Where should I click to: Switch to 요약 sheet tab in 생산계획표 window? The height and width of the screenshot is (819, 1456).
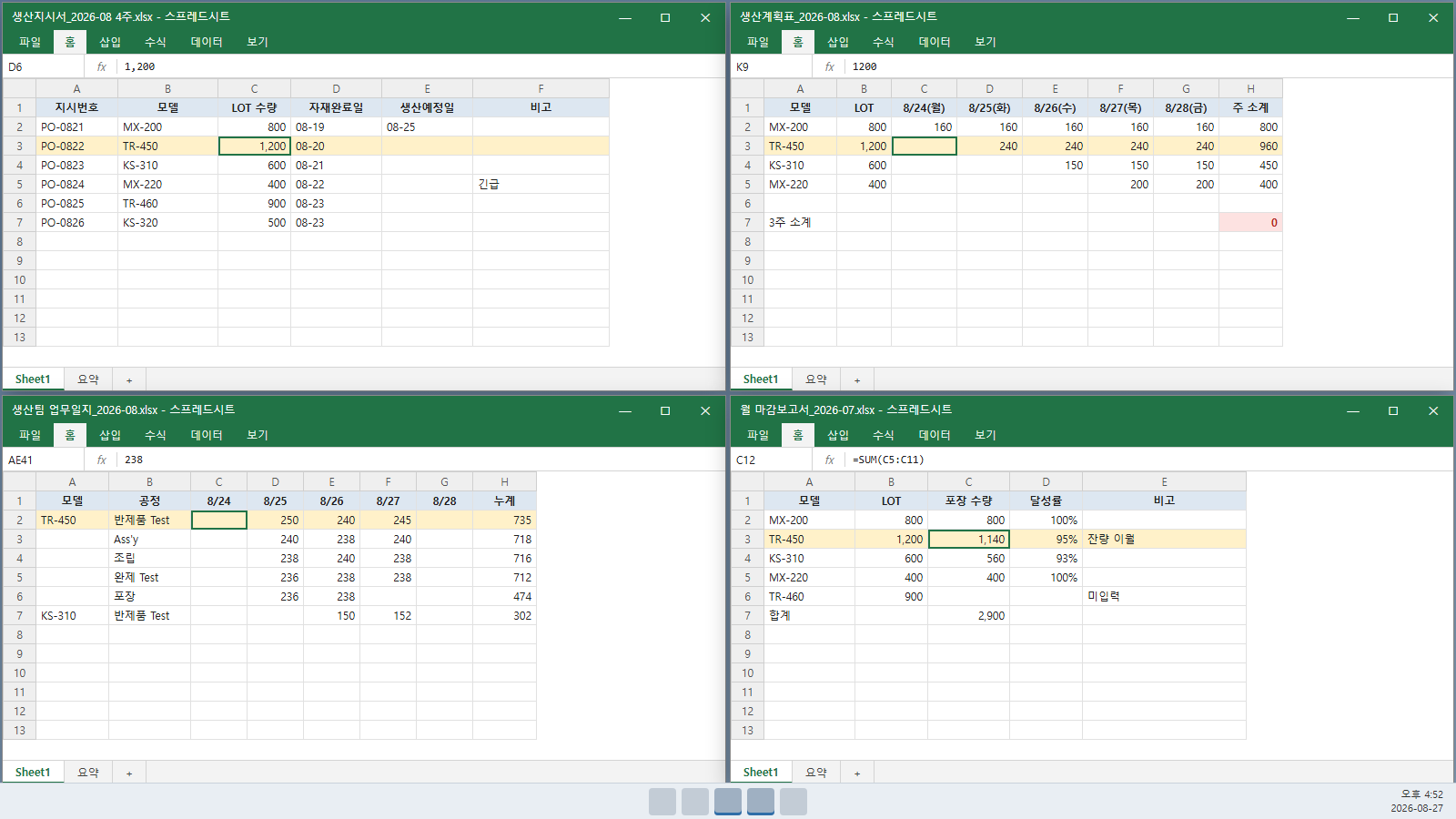tap(816, 379)
